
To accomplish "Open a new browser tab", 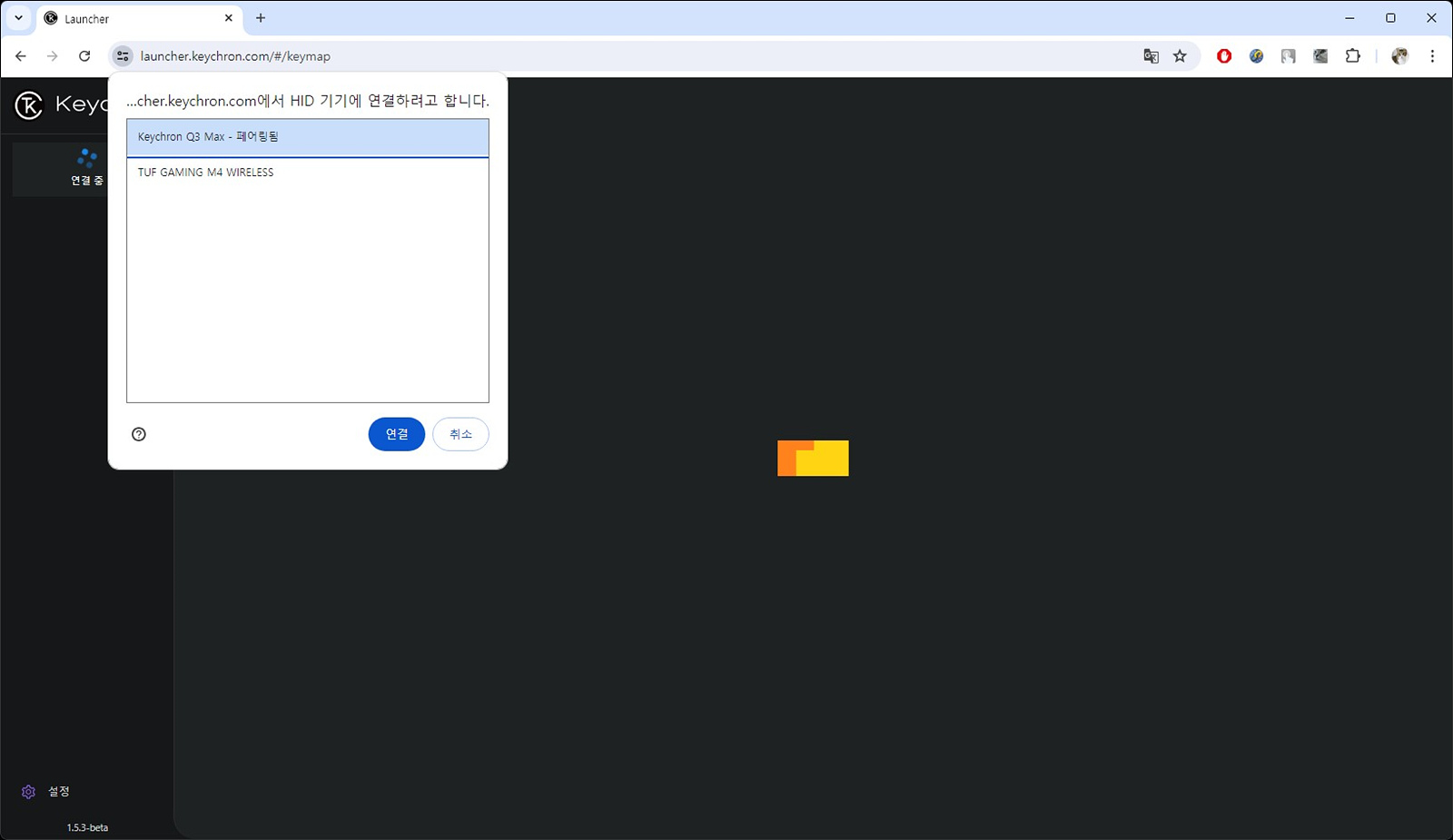I will tap(261, 18).
